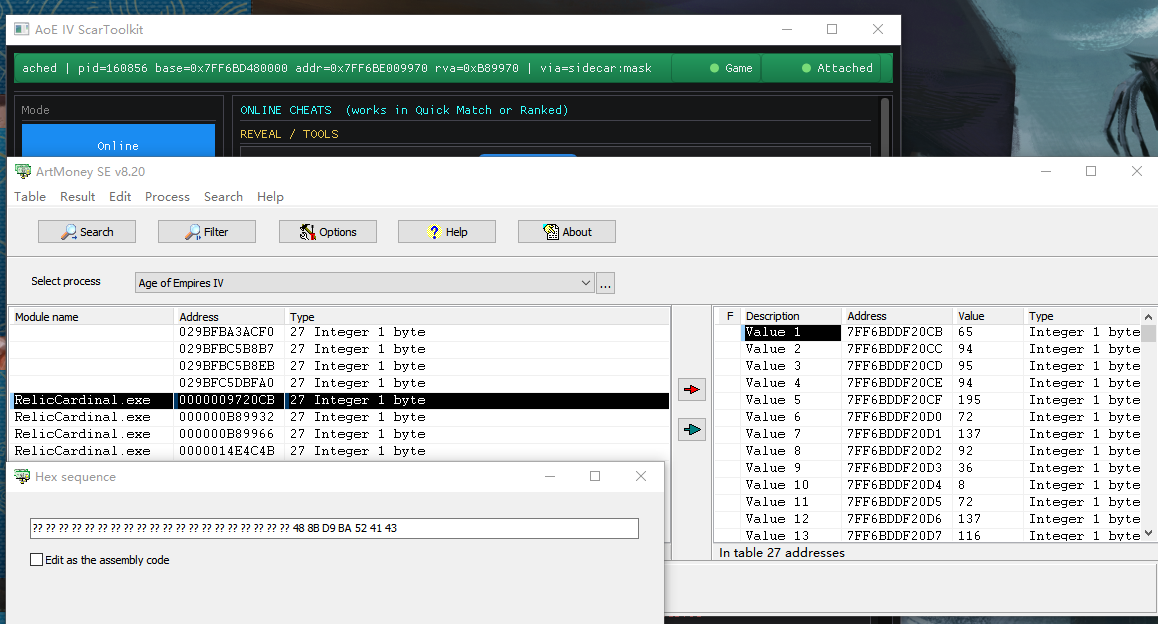Select row with address 029BFBC5B8B7

click(340, 349)
